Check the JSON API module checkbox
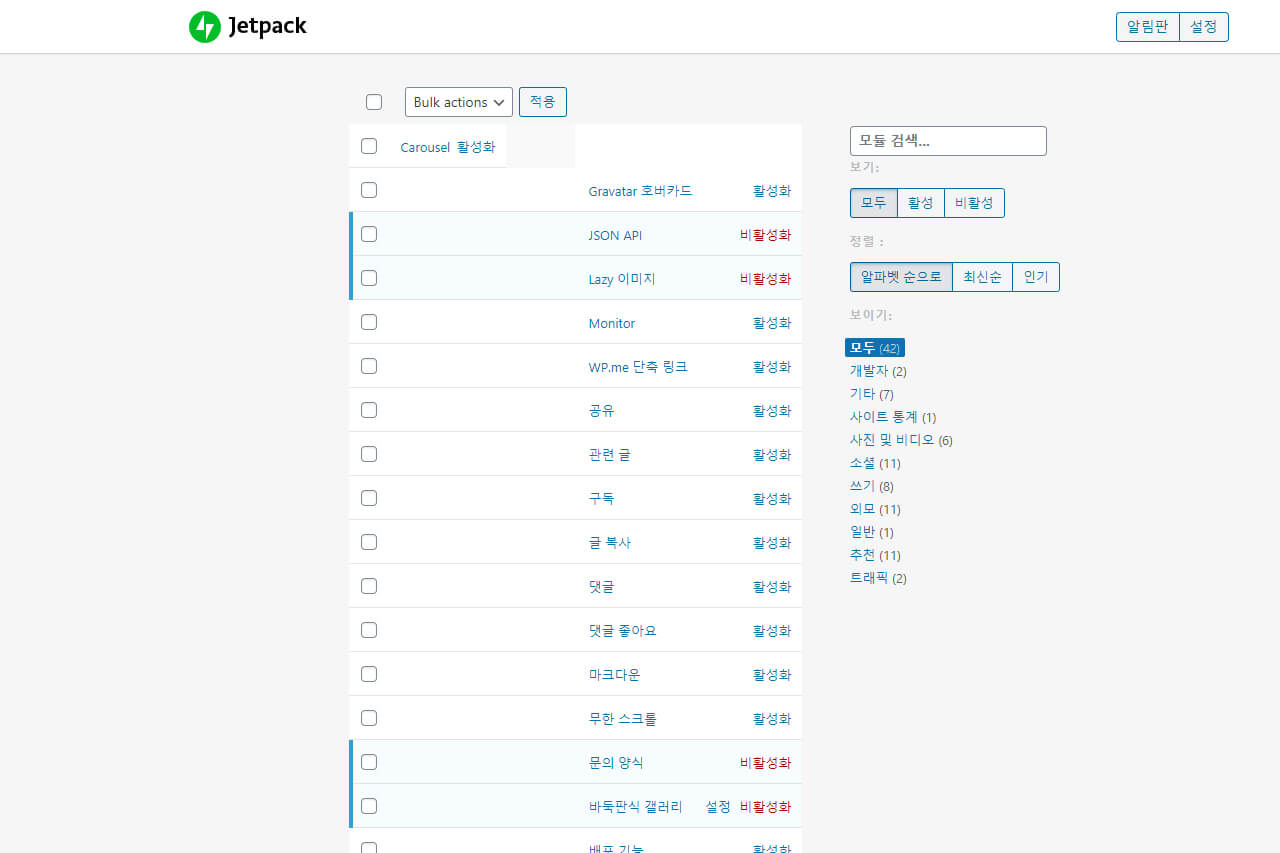 (x=369, y=234)
